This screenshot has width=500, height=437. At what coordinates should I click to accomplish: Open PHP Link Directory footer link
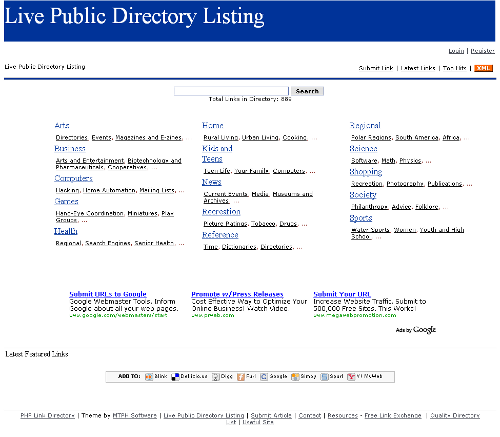tap(48, 415)
